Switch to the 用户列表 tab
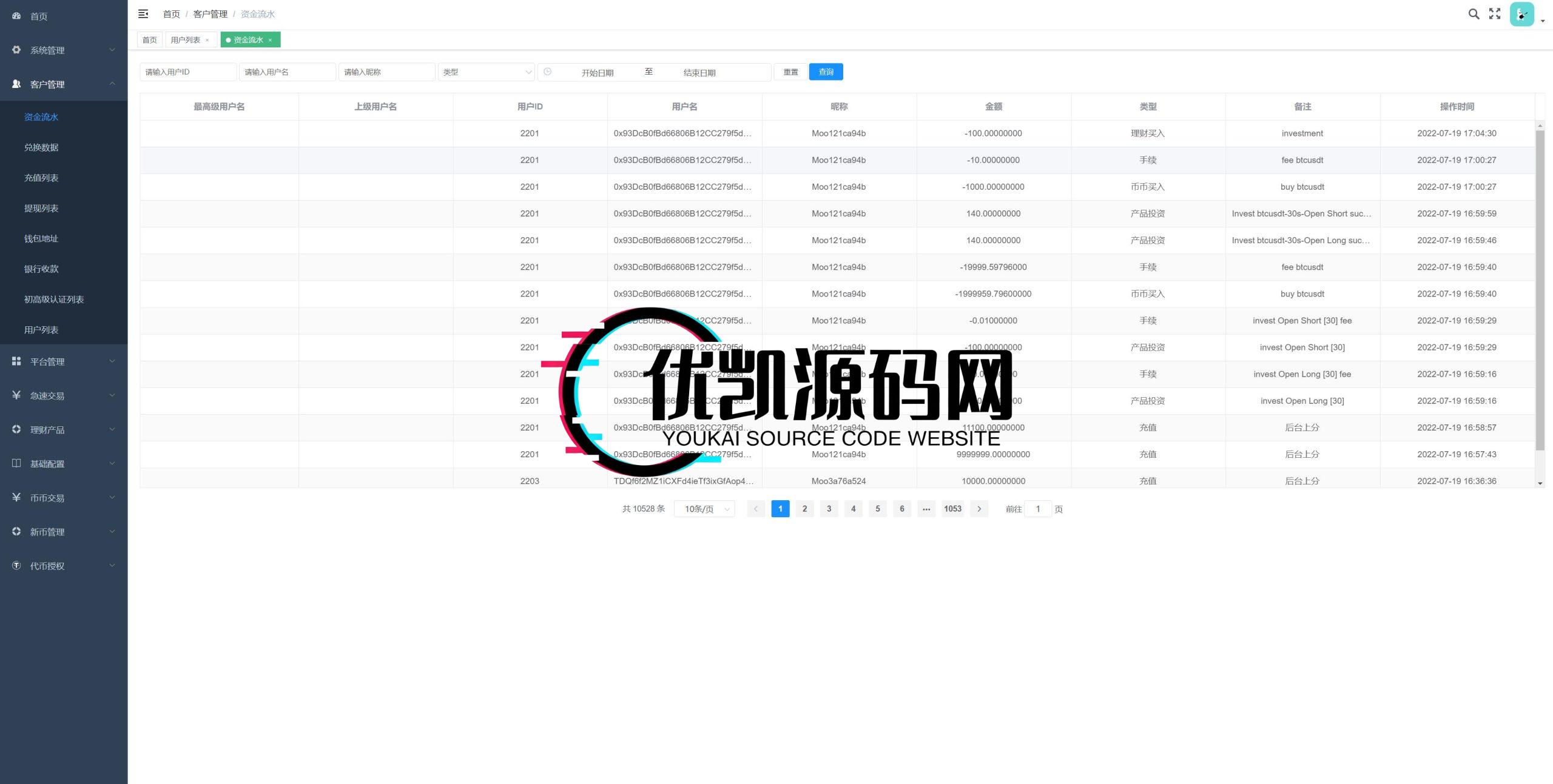1553x784 pixels. (186, 39)
